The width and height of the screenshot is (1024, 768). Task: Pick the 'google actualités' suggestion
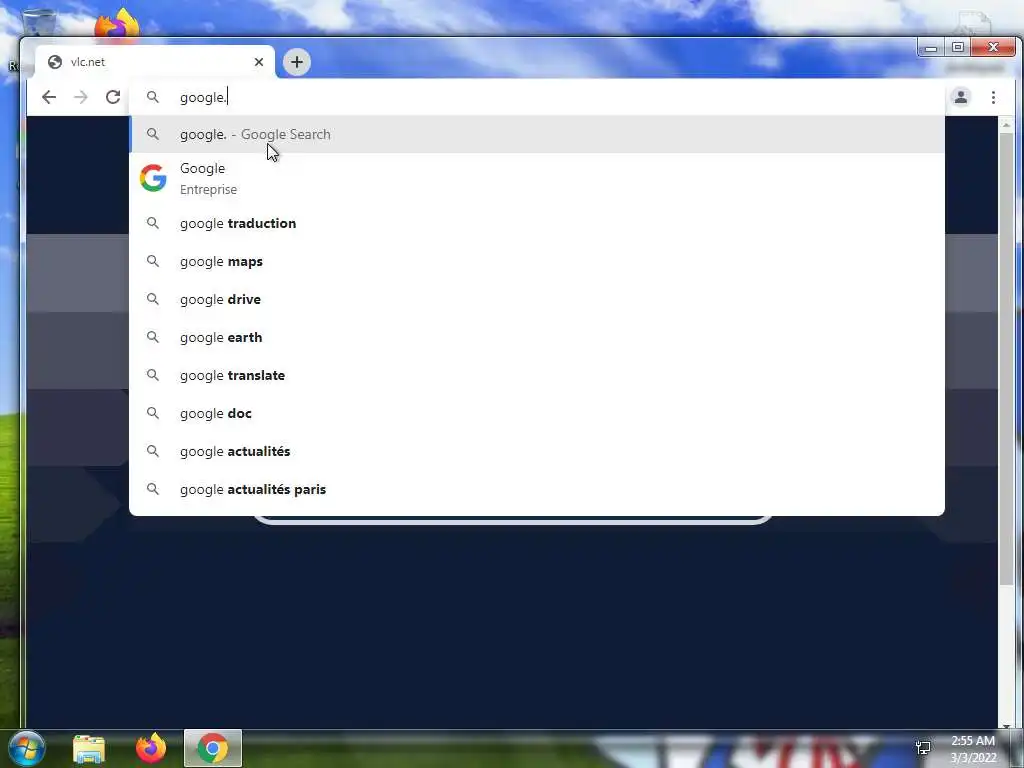537,451
